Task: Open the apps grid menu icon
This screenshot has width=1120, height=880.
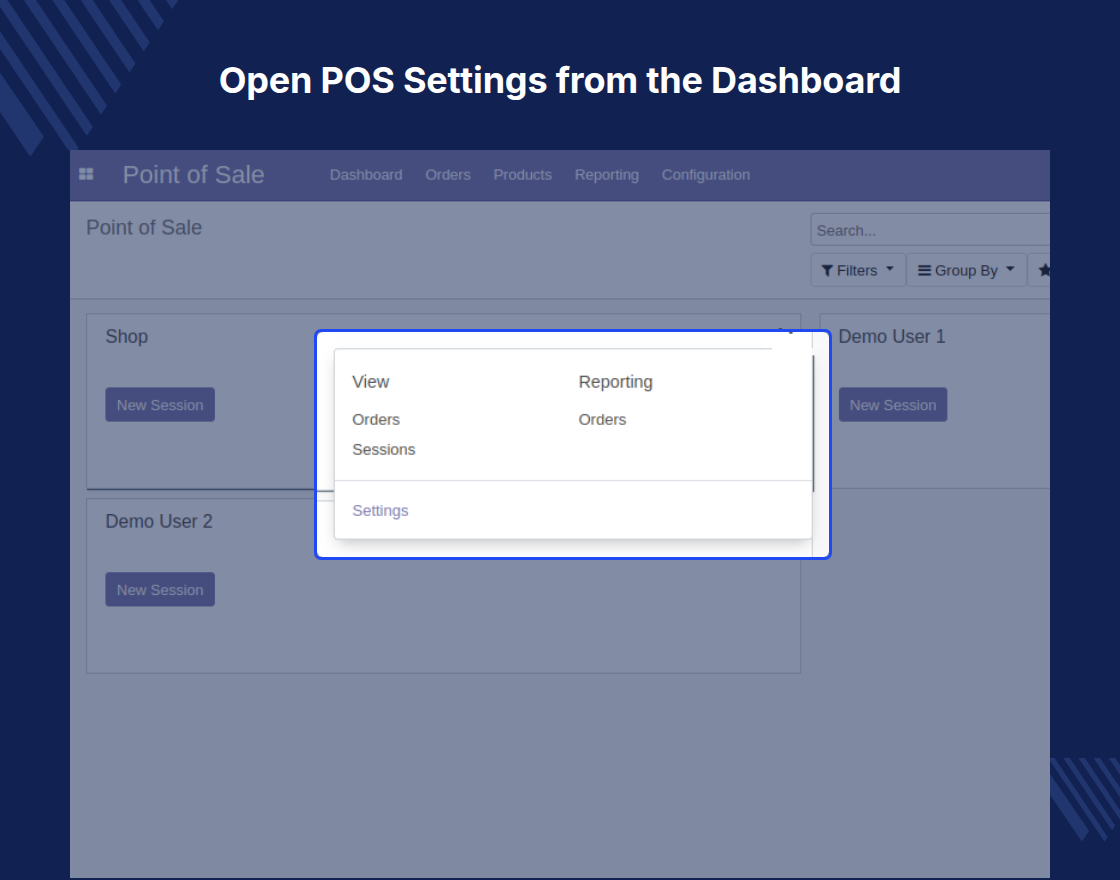Action: coord(86,174)
